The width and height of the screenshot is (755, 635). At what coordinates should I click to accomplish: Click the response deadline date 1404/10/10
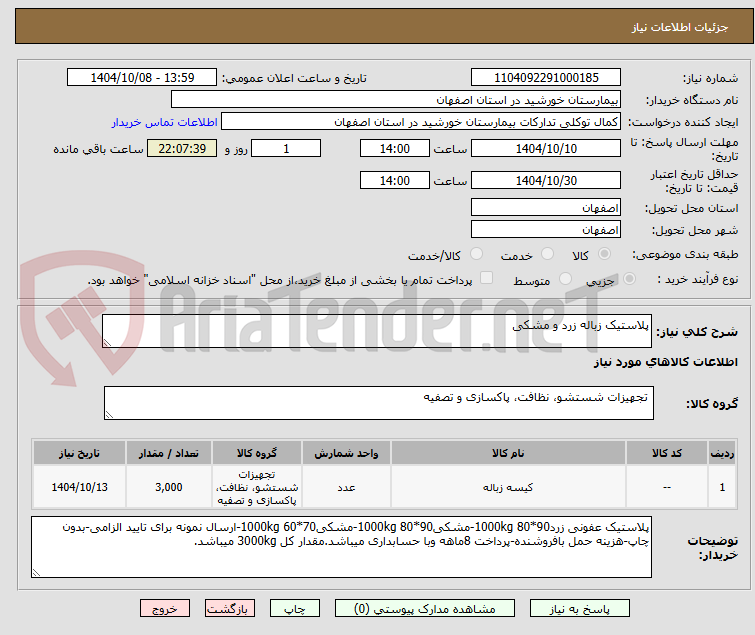click(546, 148)
